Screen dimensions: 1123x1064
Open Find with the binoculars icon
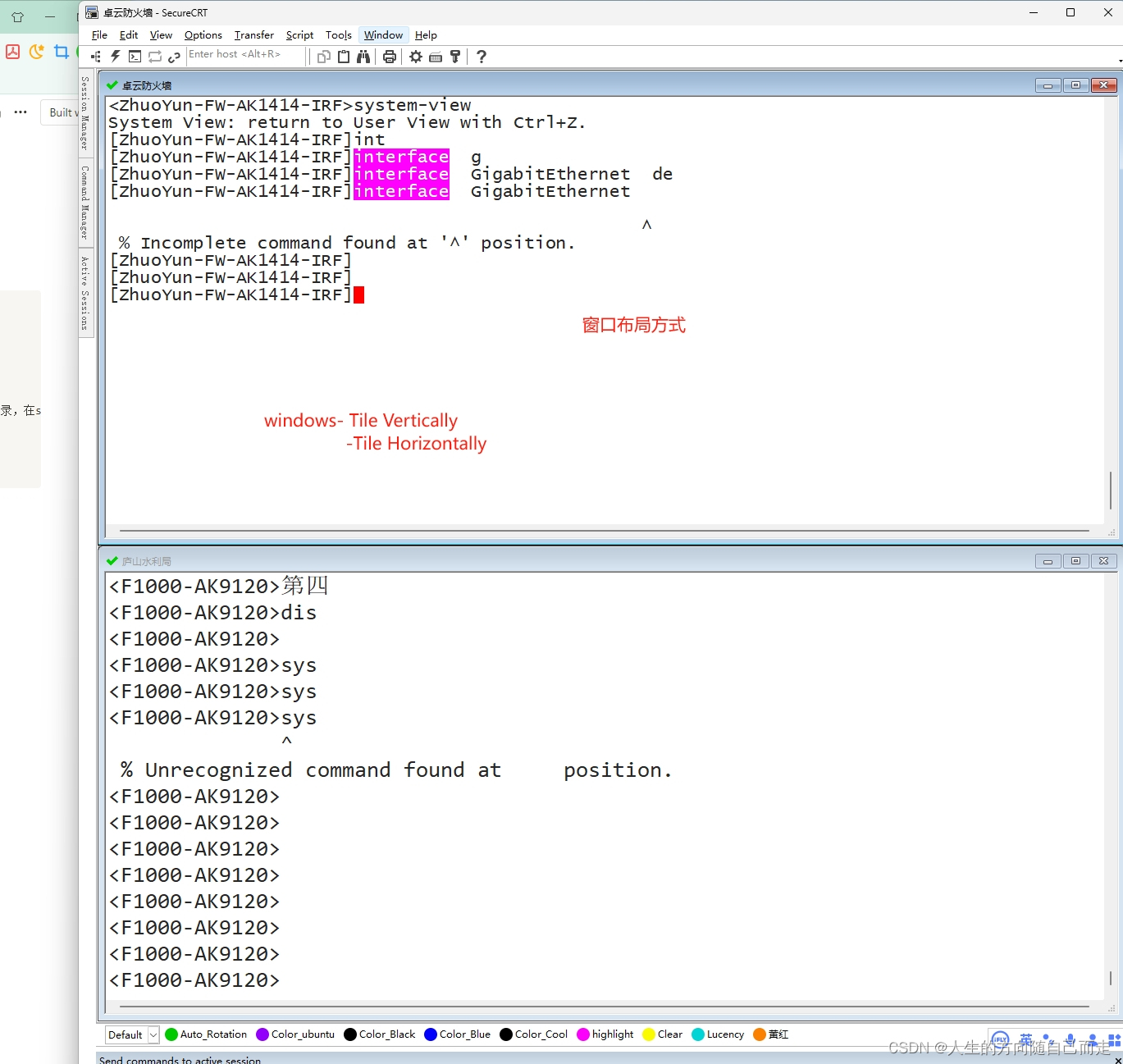tap(363, 57)
